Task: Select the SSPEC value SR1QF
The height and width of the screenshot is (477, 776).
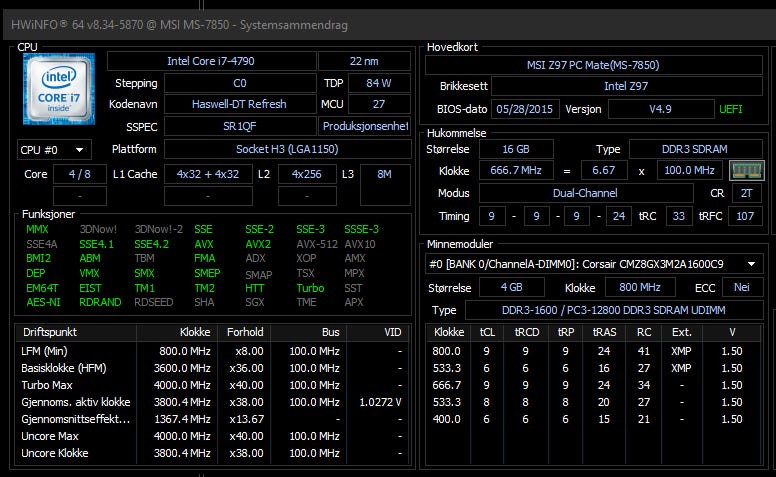Action: tap(240, 126)
